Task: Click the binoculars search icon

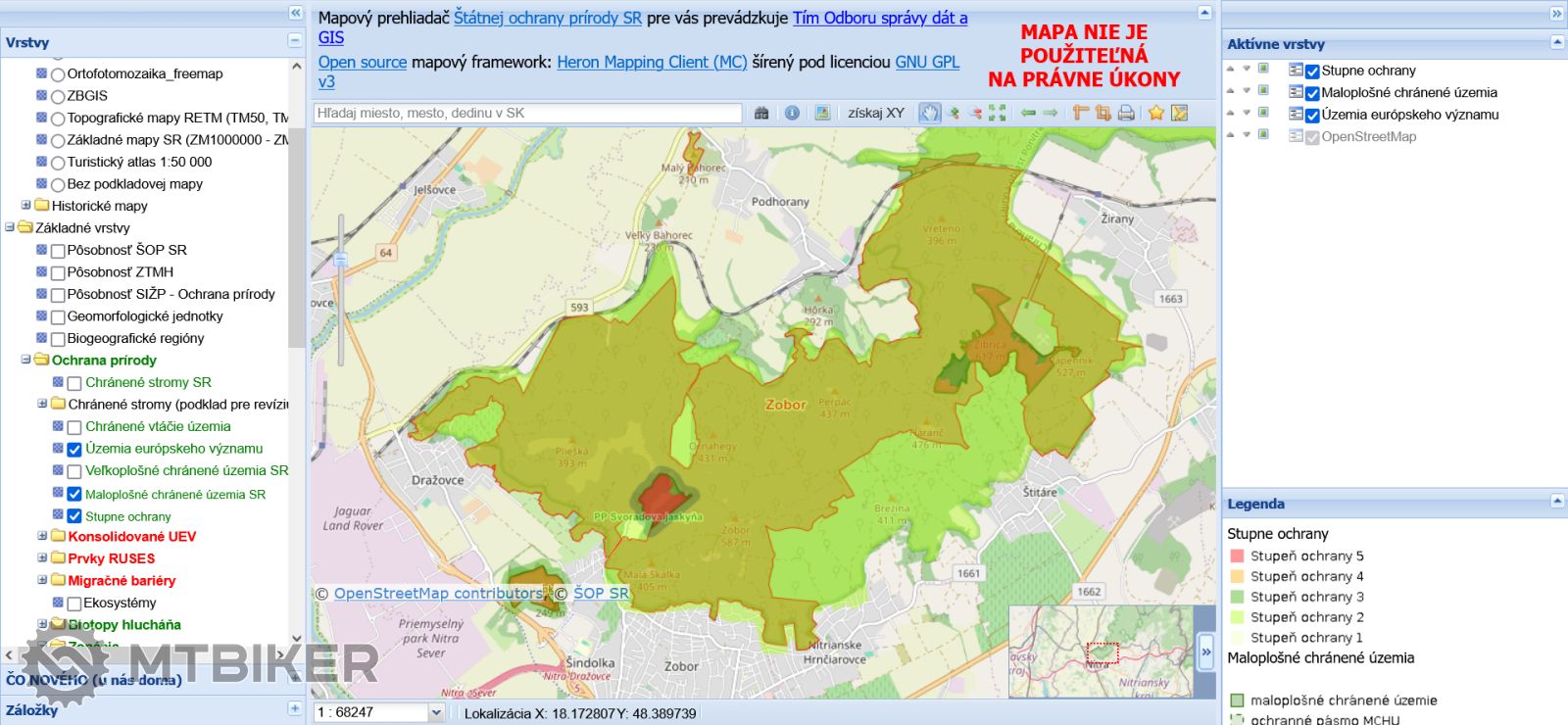Action: (761, 113)
